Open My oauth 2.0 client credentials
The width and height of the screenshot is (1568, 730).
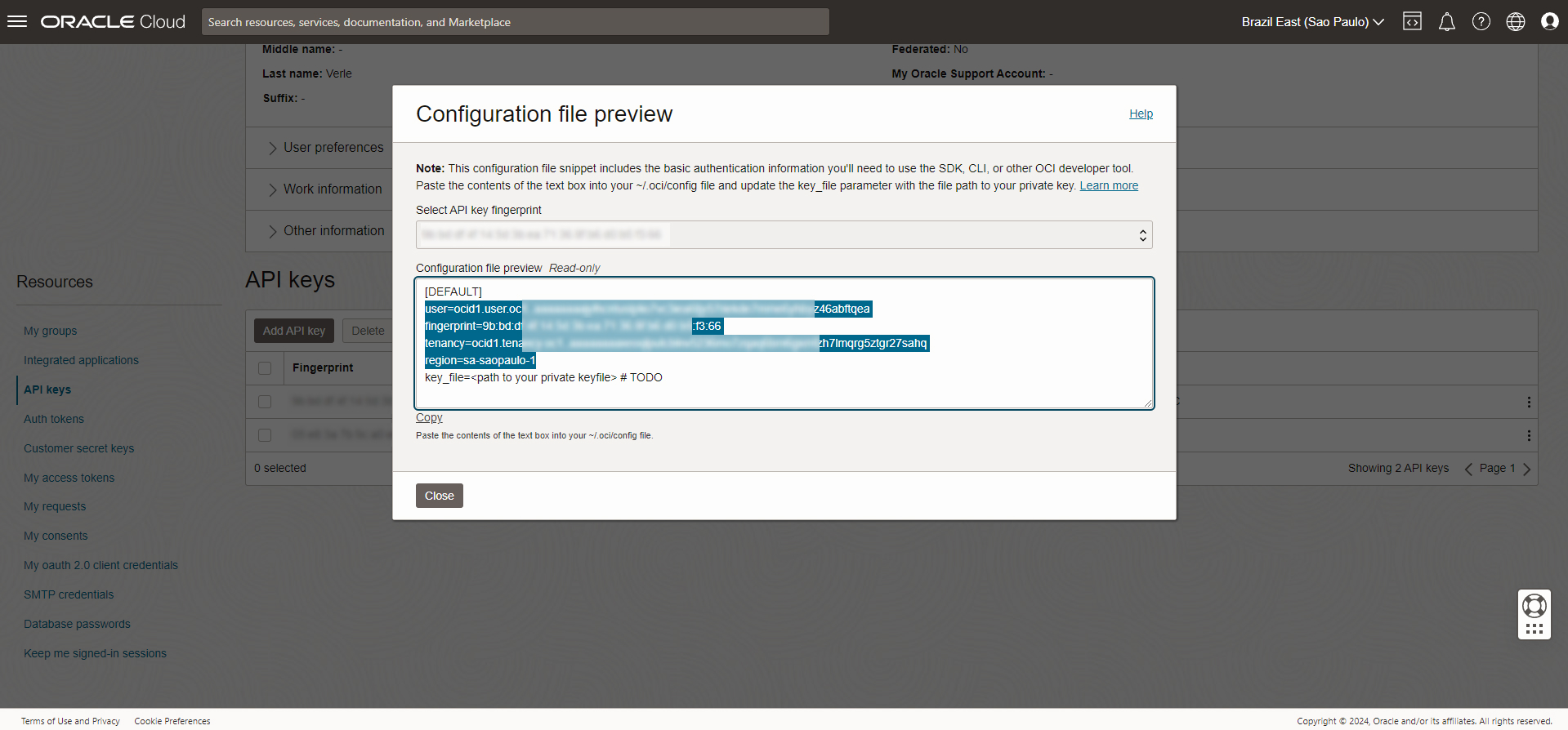101,565
